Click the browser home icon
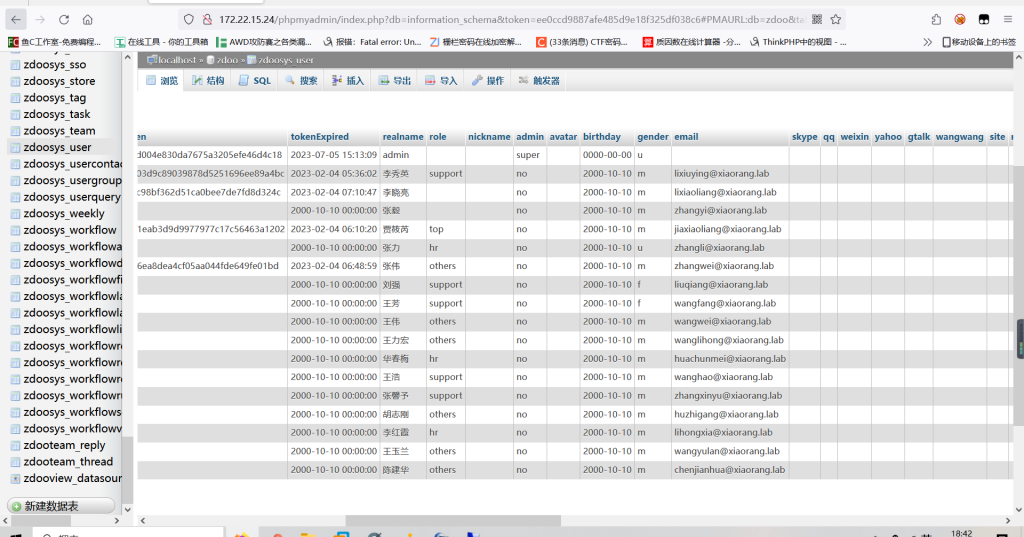Screen dimensions: 1024x537 (88, 19)
